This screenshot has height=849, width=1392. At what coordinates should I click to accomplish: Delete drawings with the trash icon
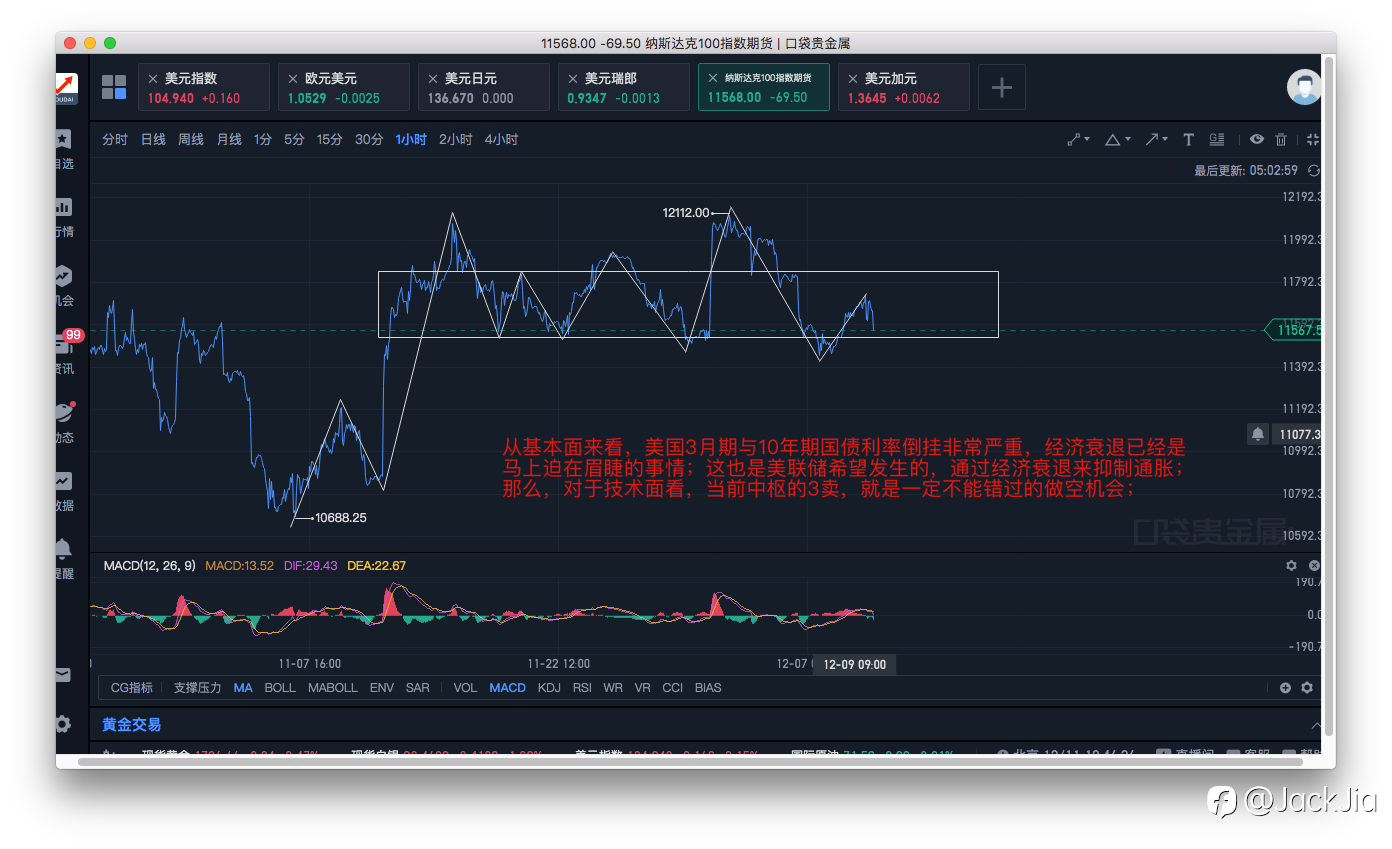pos(1281,140)
